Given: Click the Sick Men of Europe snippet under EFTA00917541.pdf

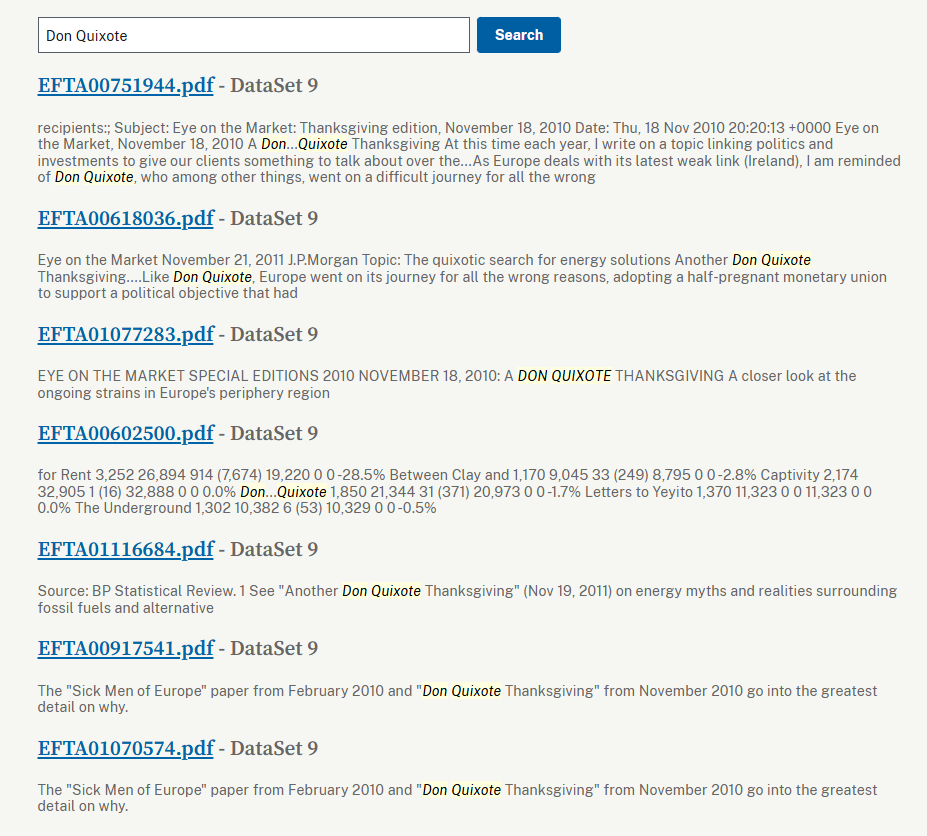Looking at the screenshot, I should coord(457,699).
